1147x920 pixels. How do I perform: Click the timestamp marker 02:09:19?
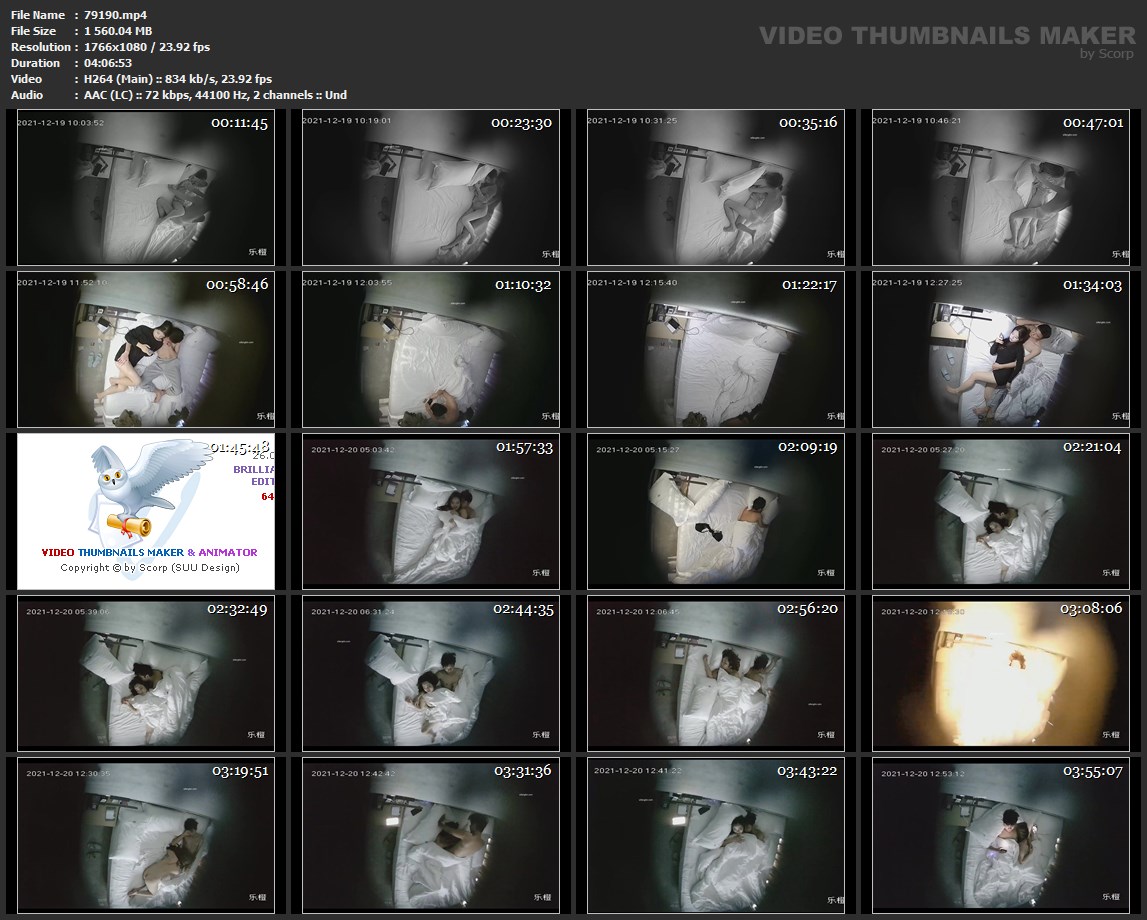click(807, 447)
